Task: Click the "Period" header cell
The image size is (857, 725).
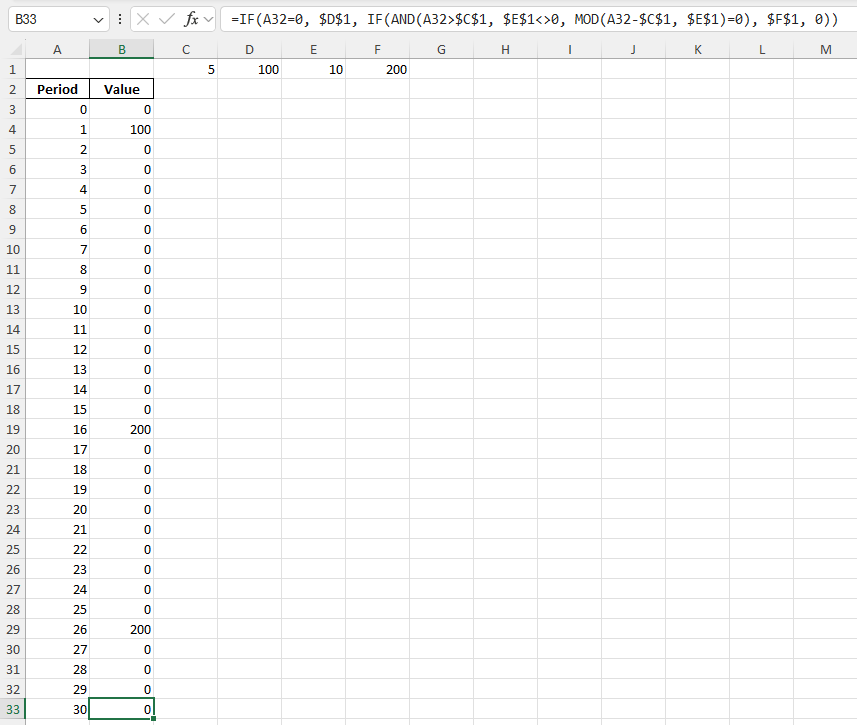Action: pyautogui.click(x=57, y=89)
